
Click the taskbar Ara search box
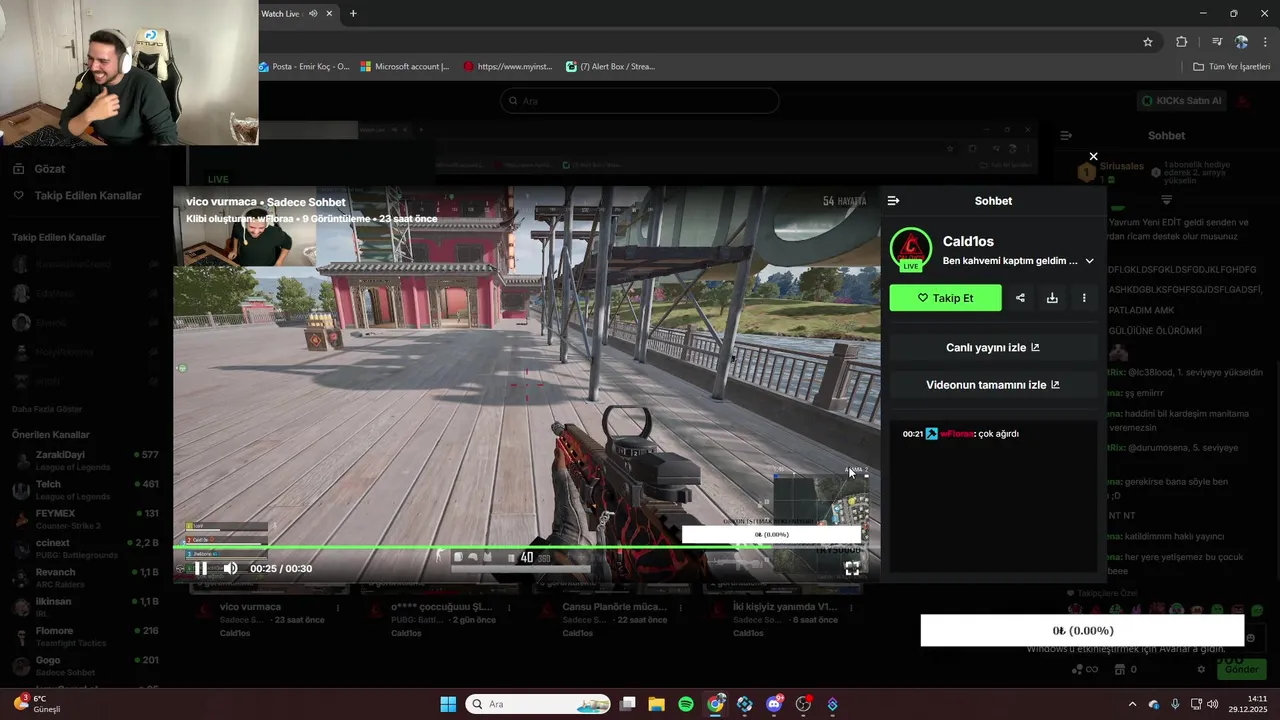coord(539,704)
